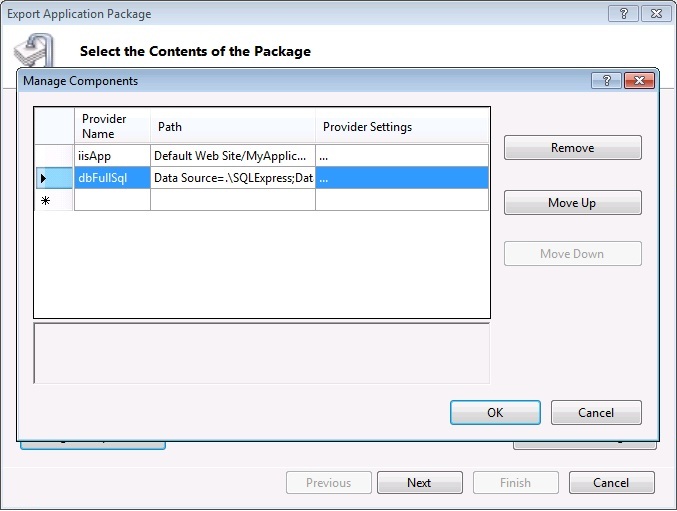Cancel the Manage Components dialog
Image resolution: width=677 pixels, height=511 pixels.
click(x=596, y=413)
